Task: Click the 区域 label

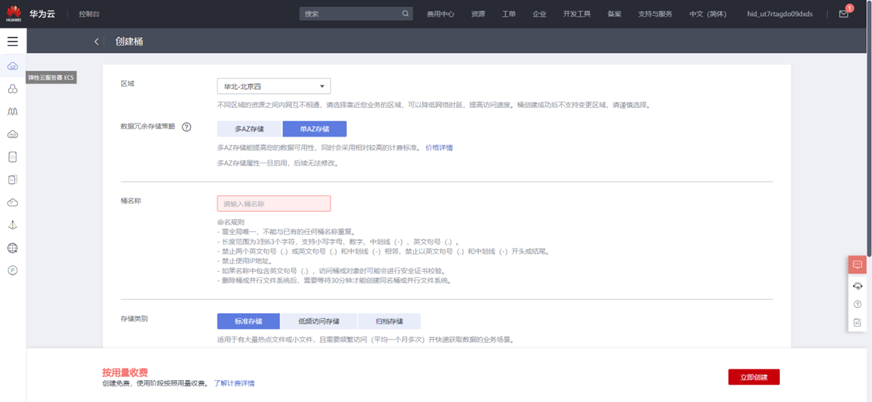Action: [127, 83]
